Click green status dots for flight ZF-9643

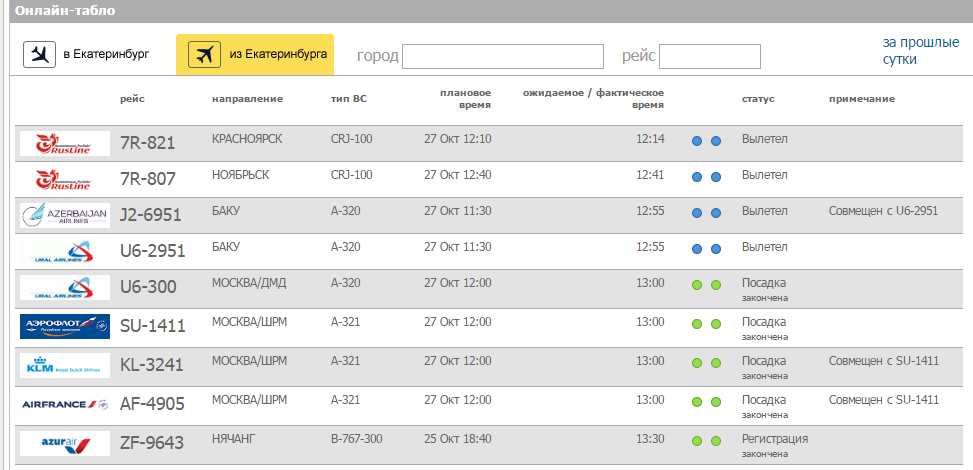coord(706,441)
